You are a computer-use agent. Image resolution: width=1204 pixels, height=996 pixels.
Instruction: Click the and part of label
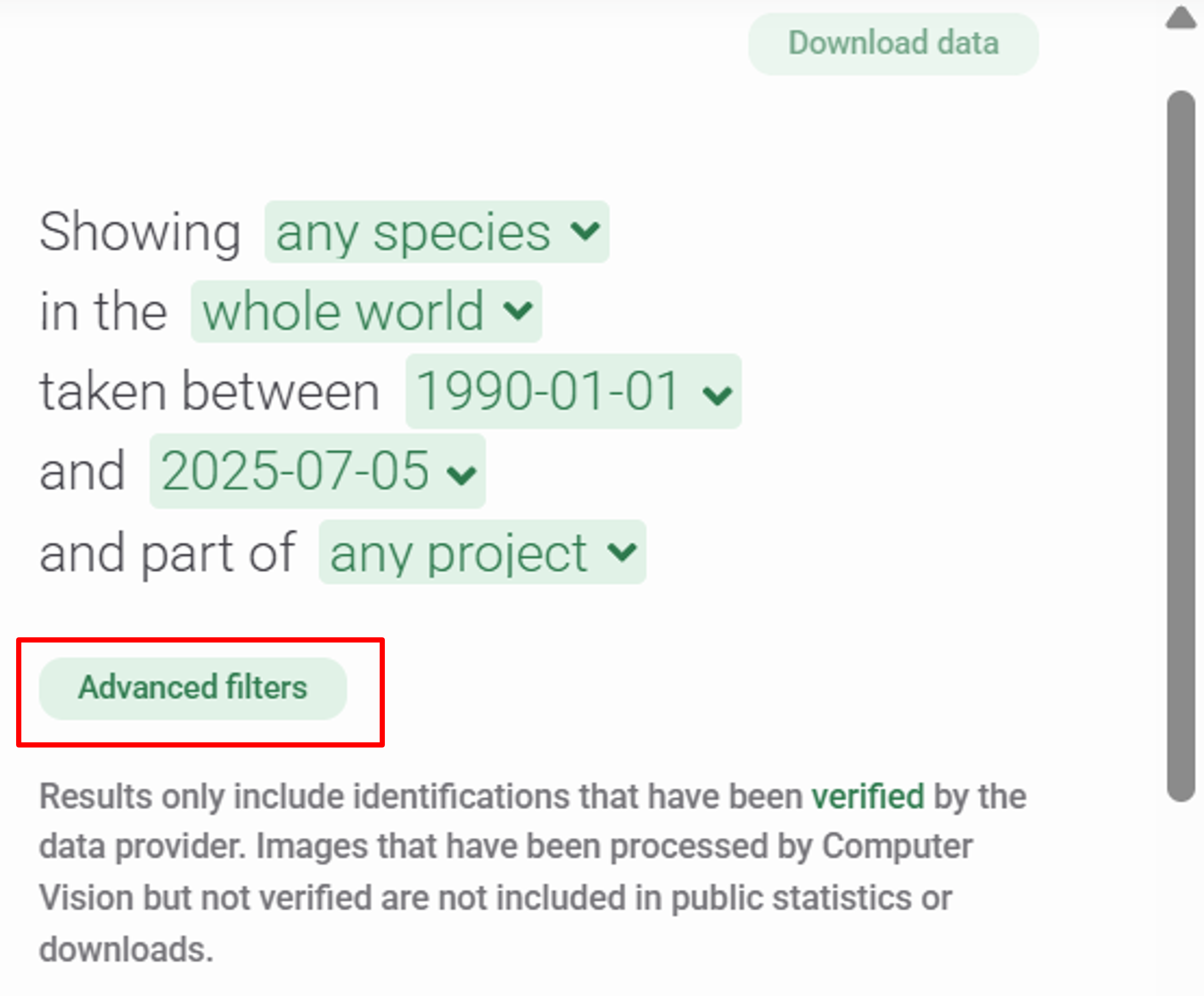167,553
